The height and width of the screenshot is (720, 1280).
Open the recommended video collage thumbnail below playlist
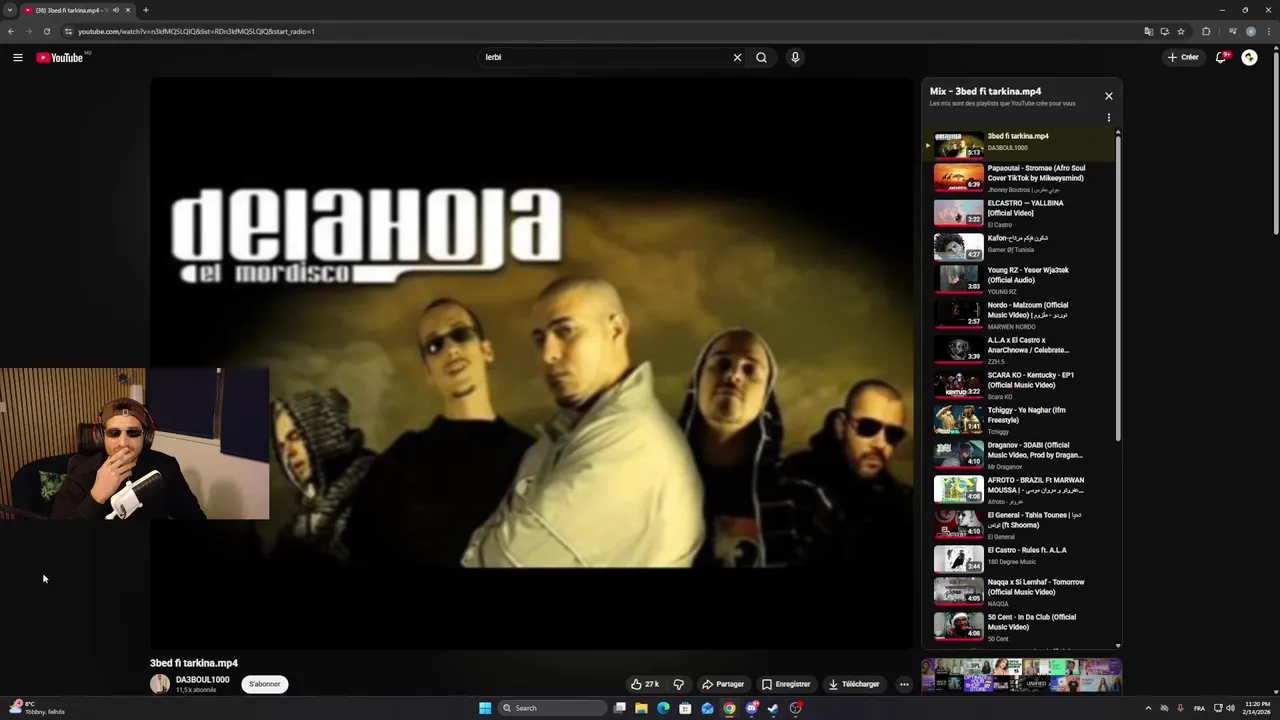(1021, 675)
